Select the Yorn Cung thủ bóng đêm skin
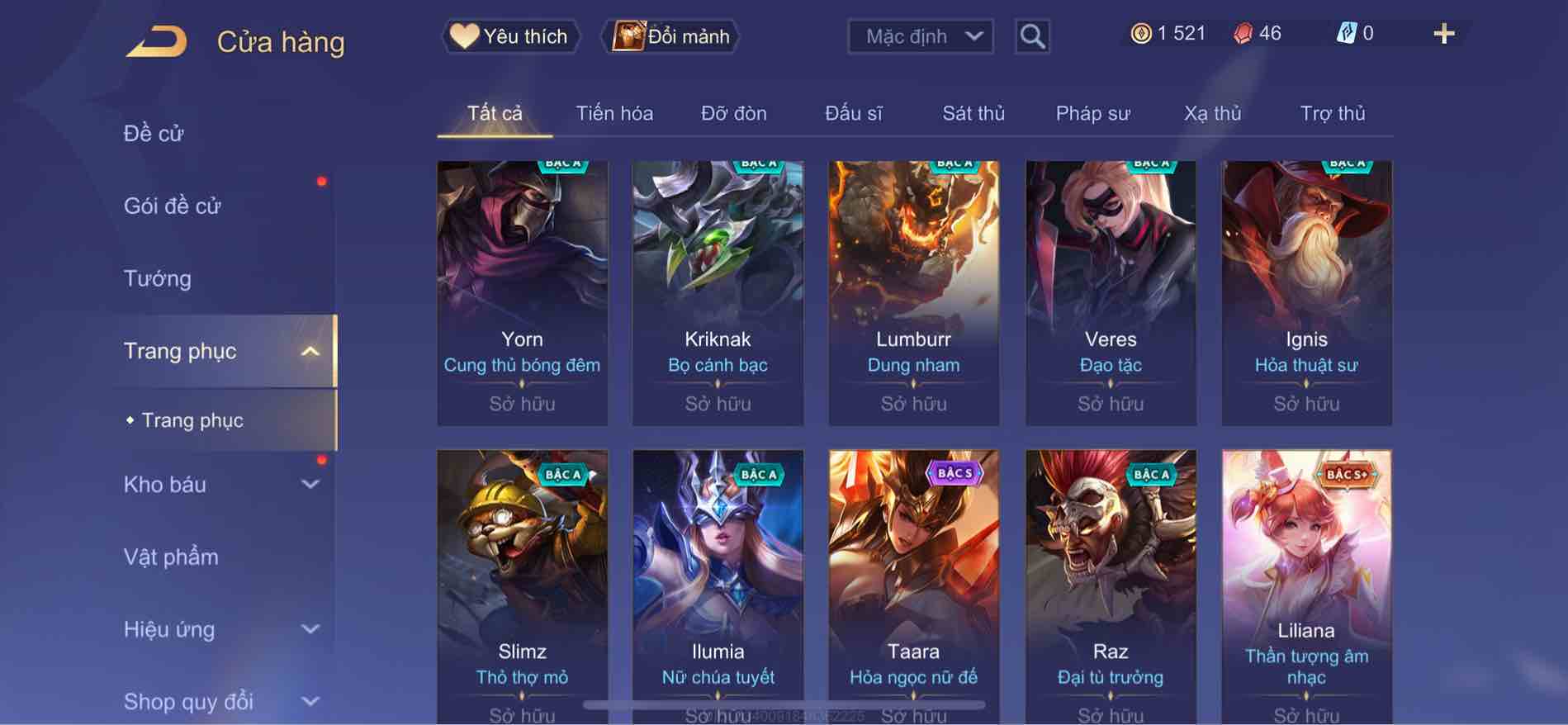This screenshot has height=725, width=1568. pyautogui.click(x=522, y=293)
